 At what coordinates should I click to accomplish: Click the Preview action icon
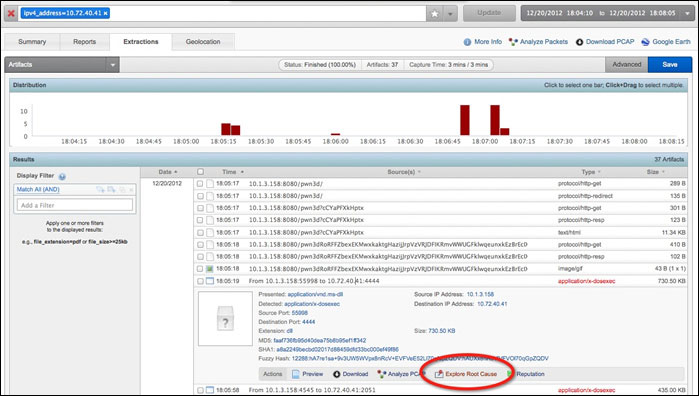pyautogui.click(x=296, y=374)
